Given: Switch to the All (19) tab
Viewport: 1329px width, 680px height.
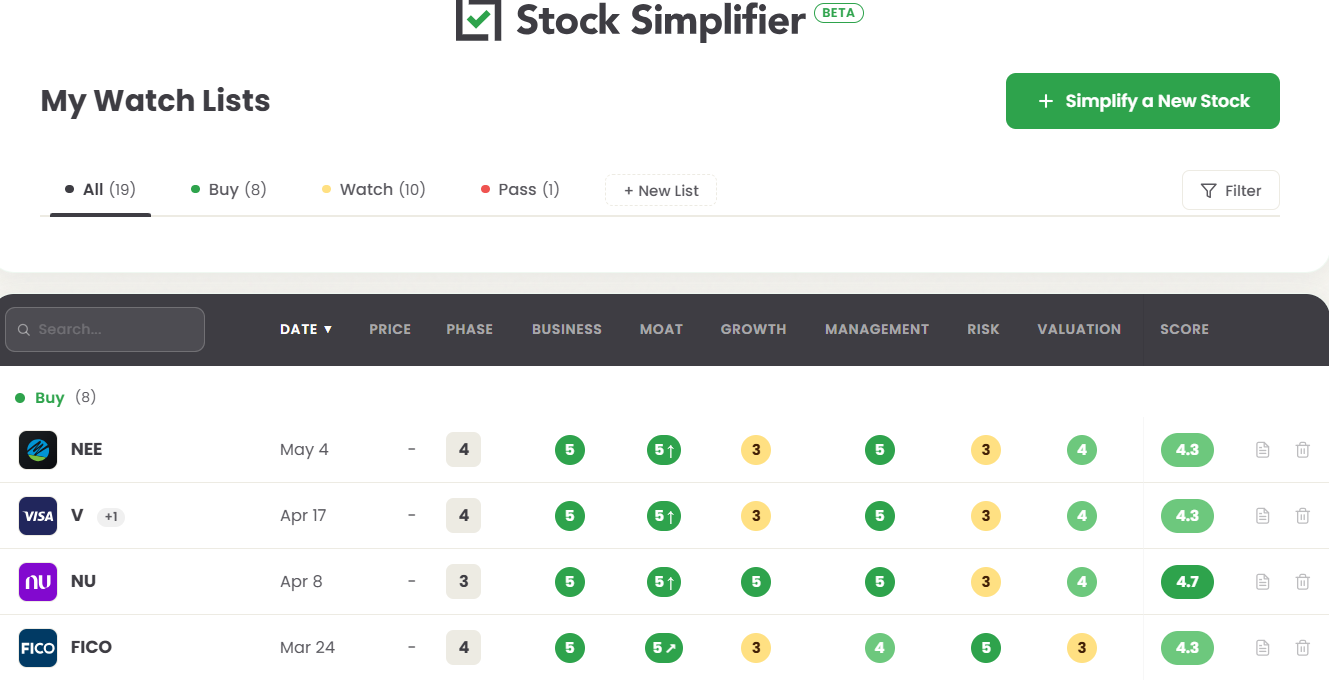Looking at the screenshot, I should click(x=100, y=190).
